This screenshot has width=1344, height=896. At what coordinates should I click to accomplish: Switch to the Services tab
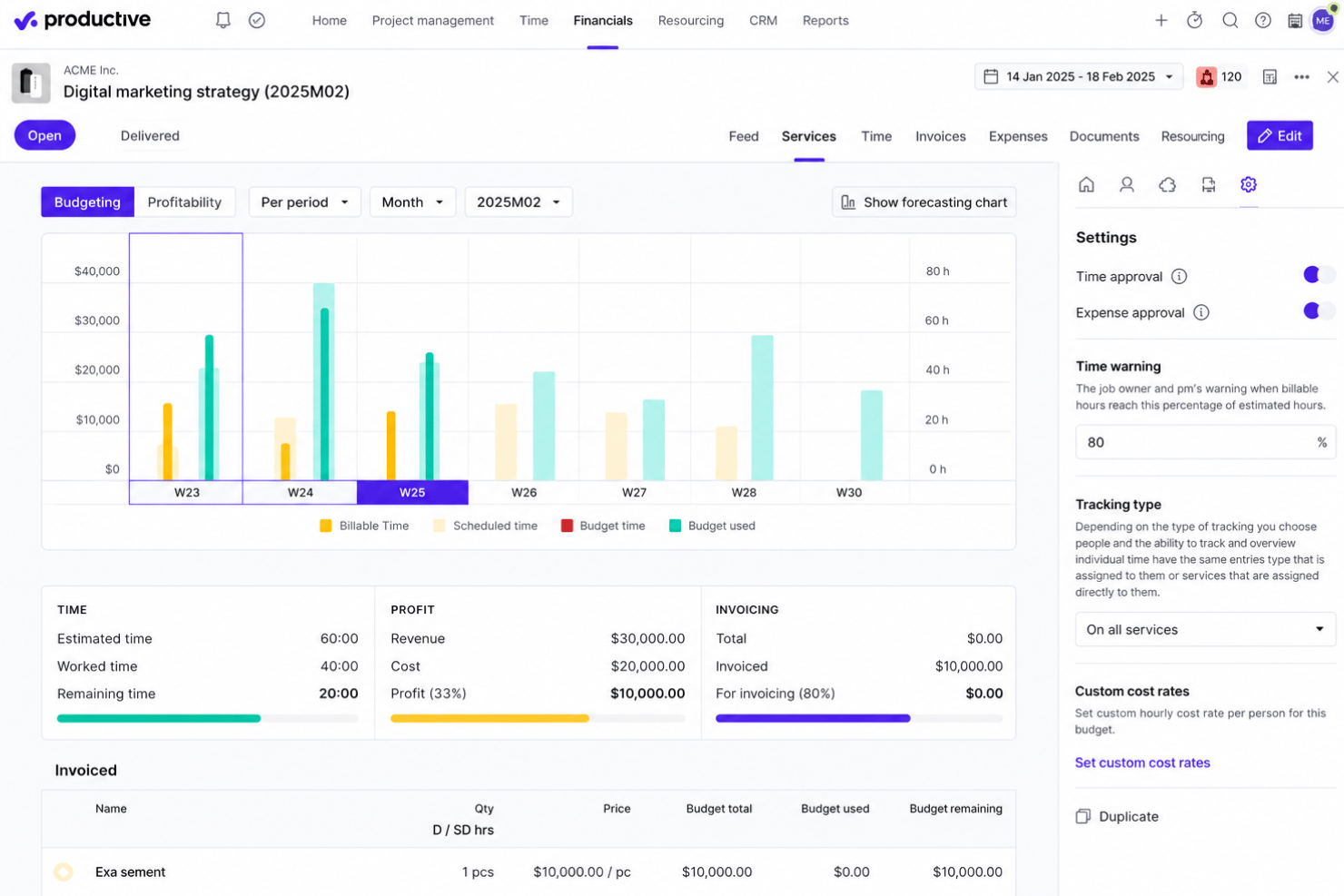809,136
